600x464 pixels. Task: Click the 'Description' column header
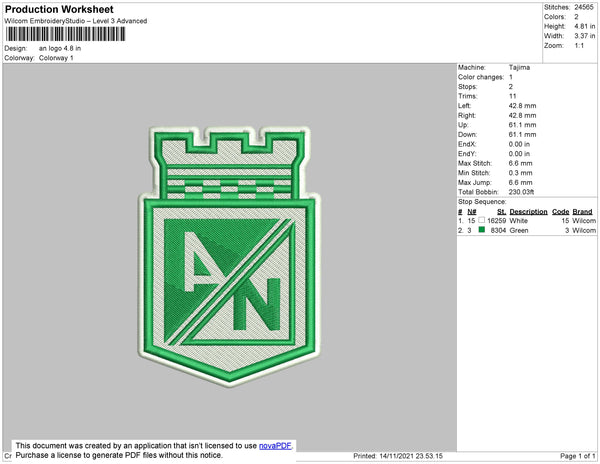528,212
